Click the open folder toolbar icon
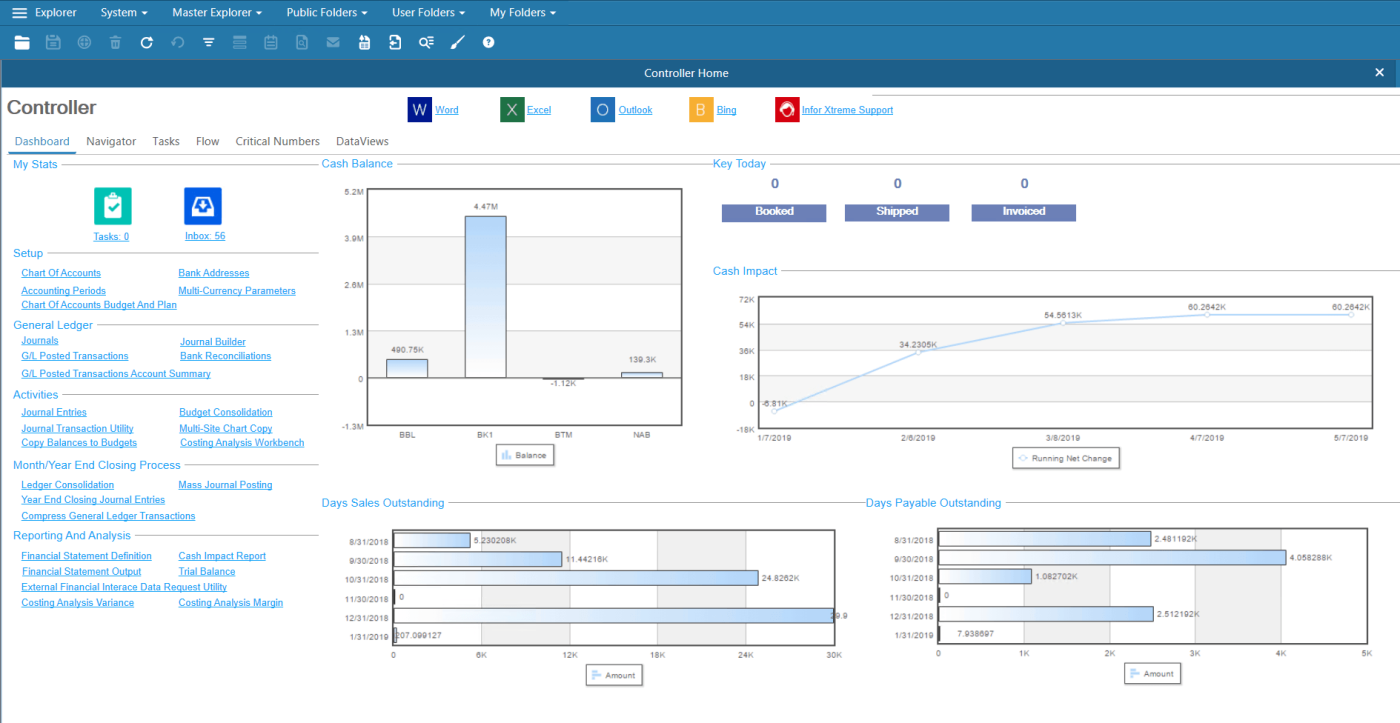 tap(22, 42)
